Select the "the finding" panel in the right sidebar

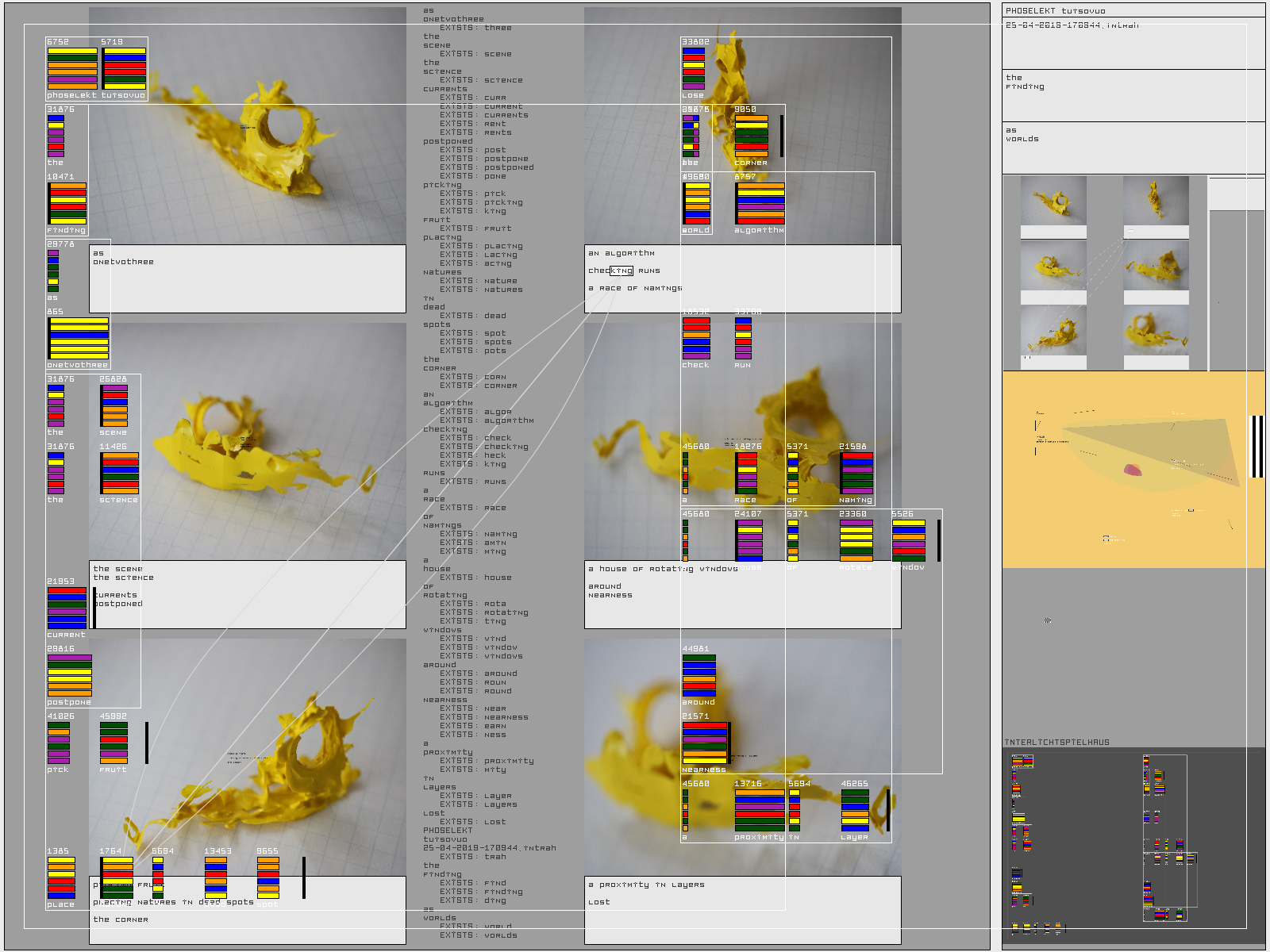pyautogui.click(x=1133, y=95)
